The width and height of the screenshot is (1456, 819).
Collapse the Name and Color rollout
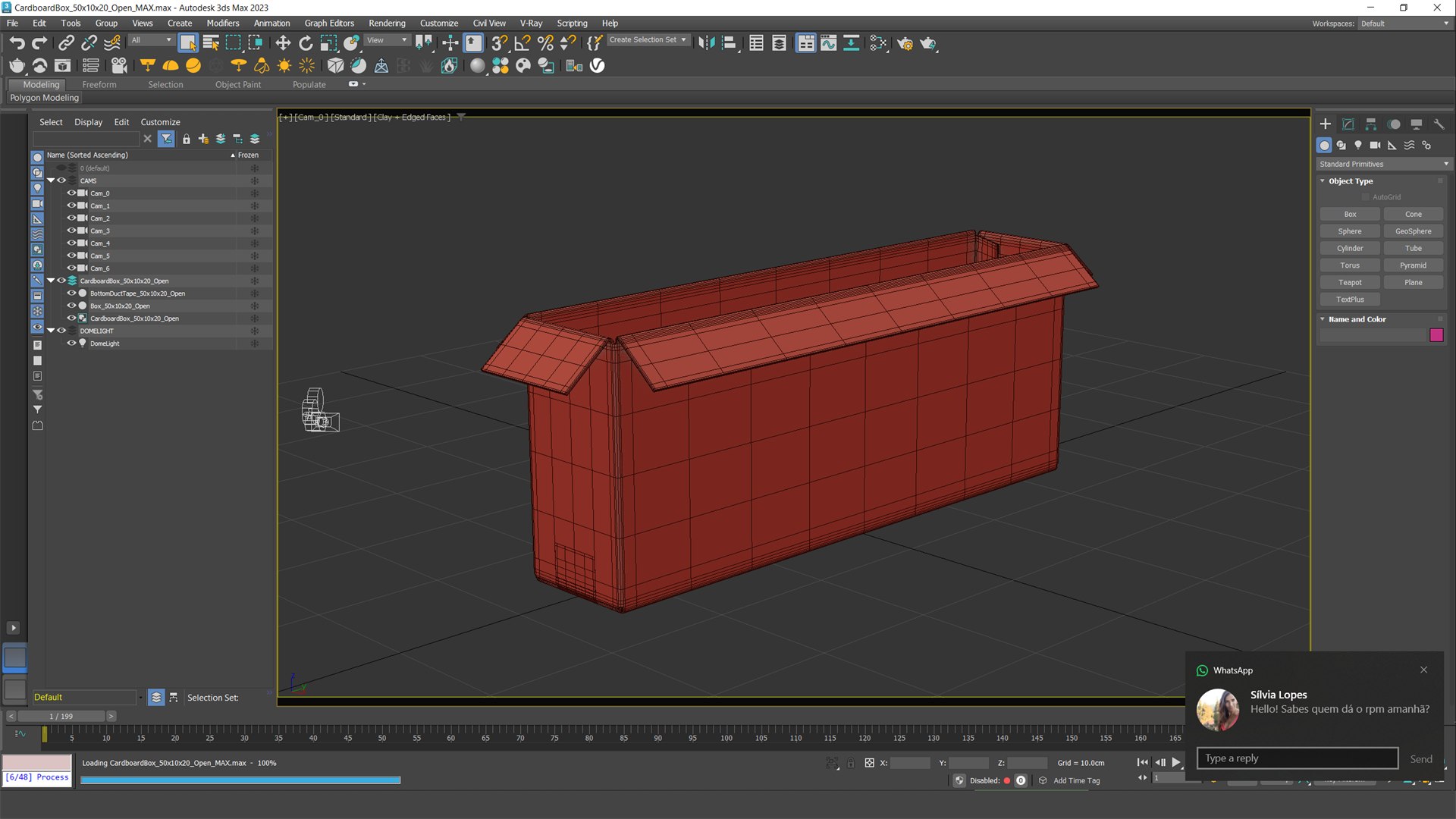[x=1356, y=319]
